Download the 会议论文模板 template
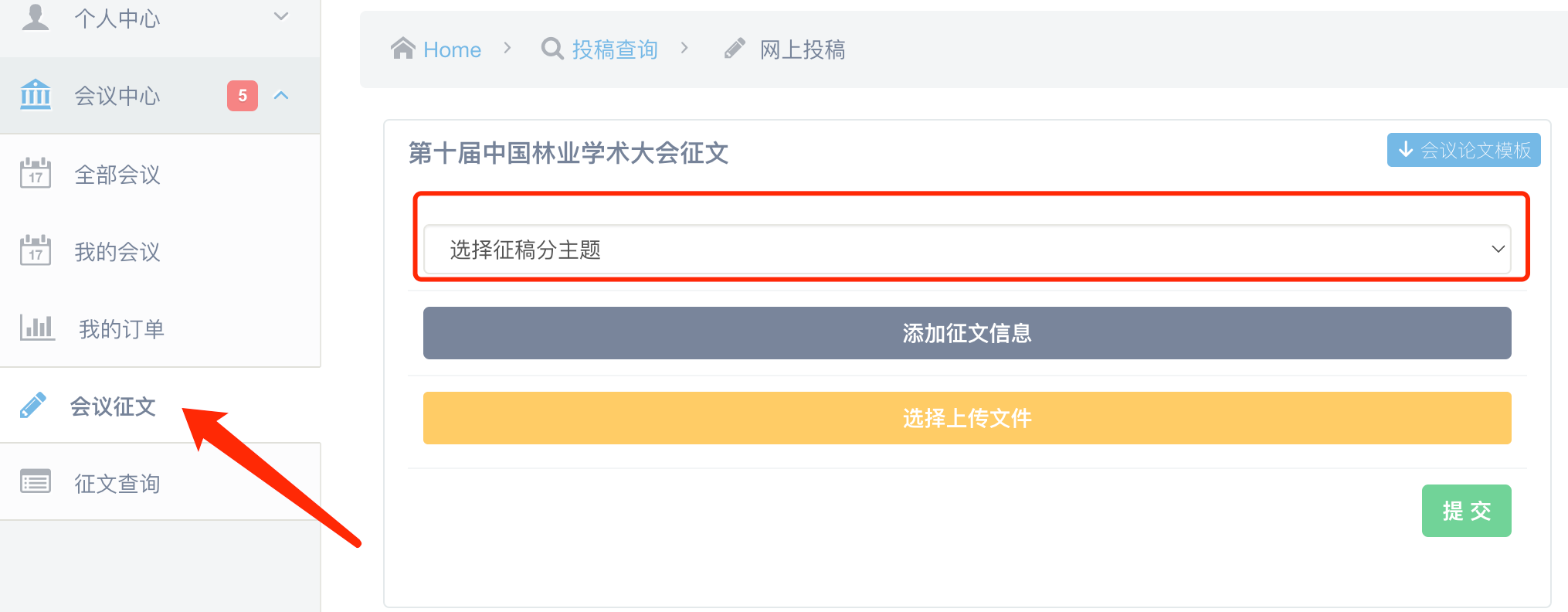The image size is (1568, 612). click(1464, 150)
